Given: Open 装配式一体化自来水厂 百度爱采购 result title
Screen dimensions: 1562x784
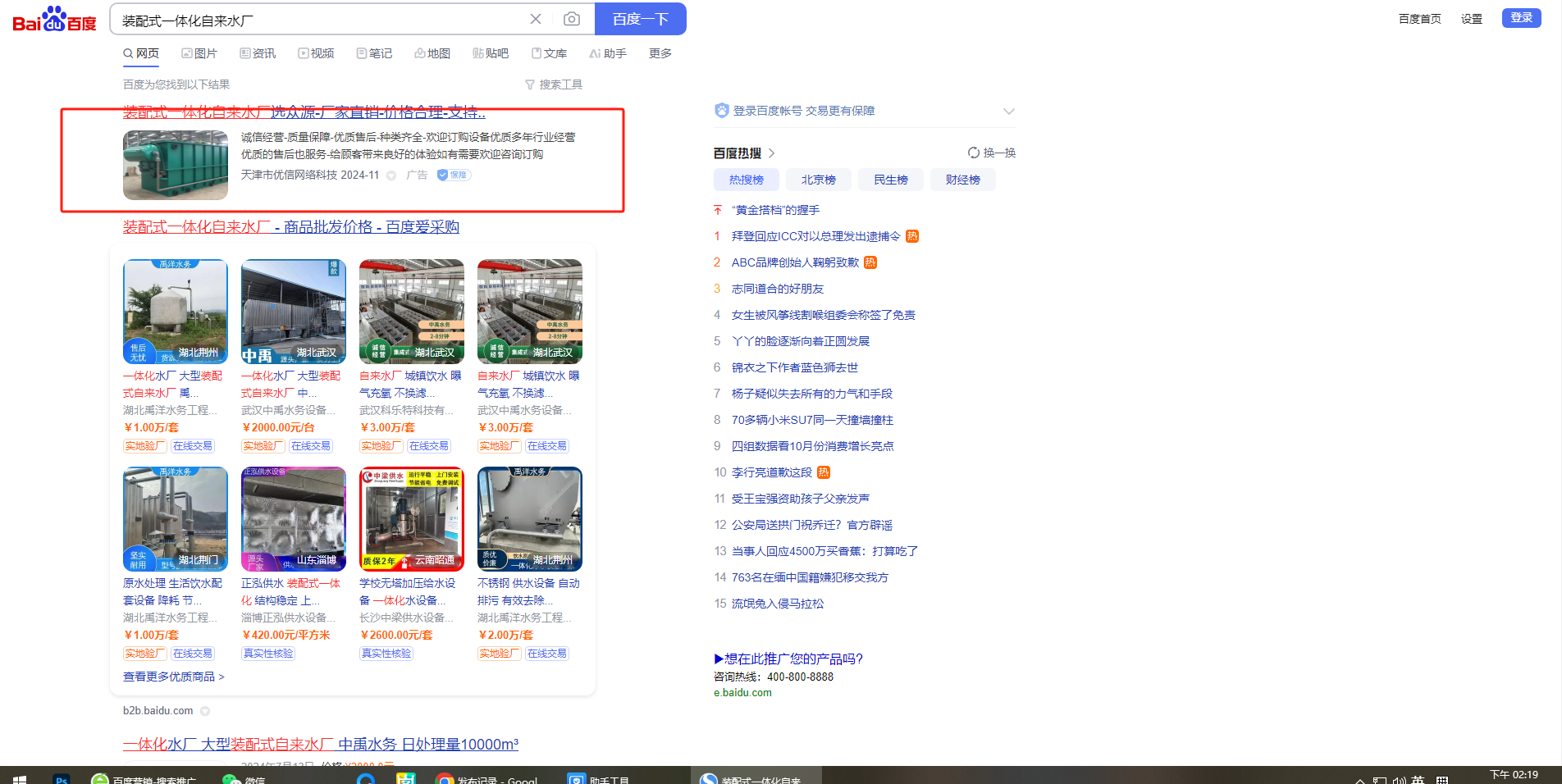Looking at the screenshot, I should pyautogui.click(x=291, y=227).
